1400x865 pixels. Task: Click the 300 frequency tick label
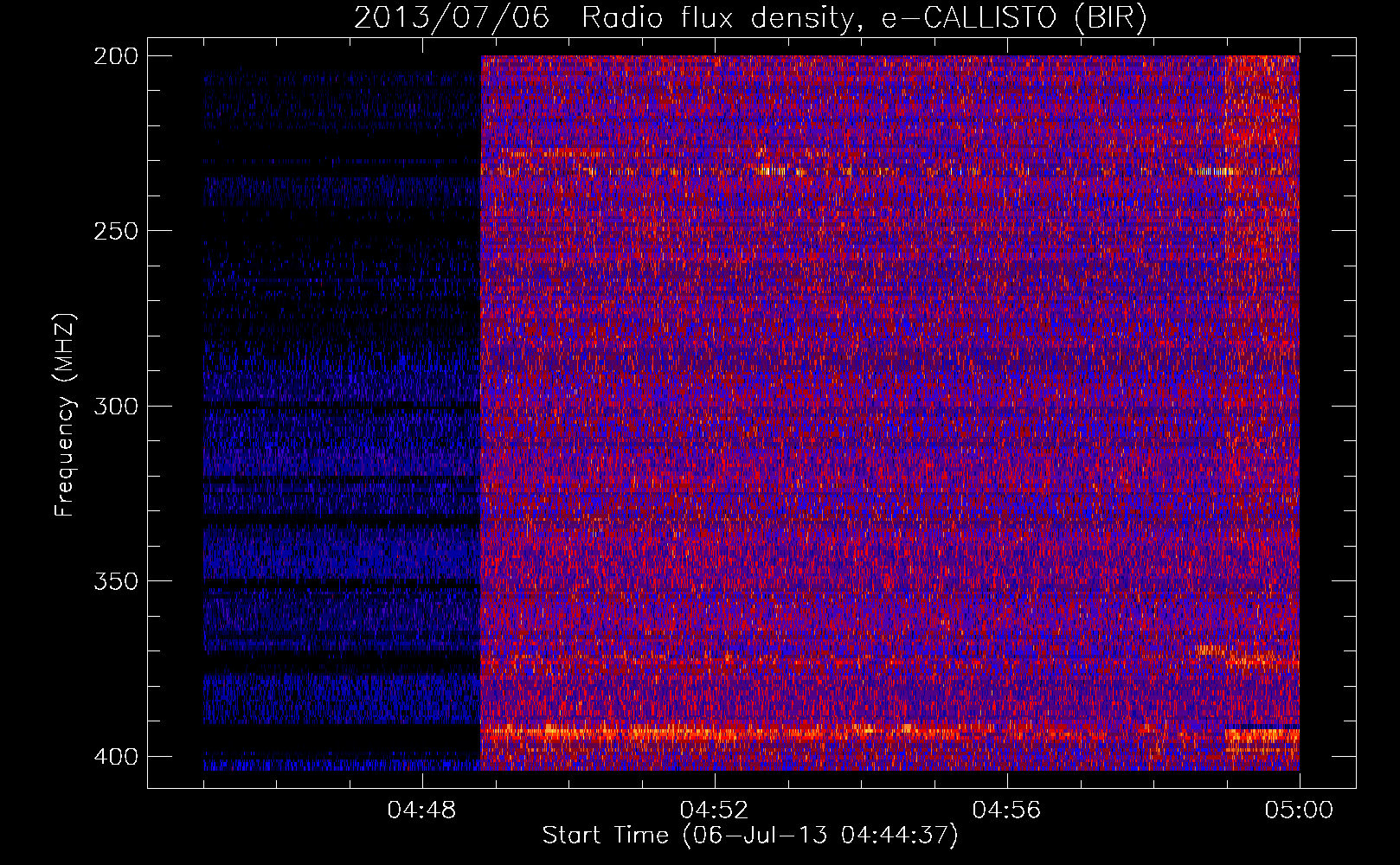tap(116, 407)
